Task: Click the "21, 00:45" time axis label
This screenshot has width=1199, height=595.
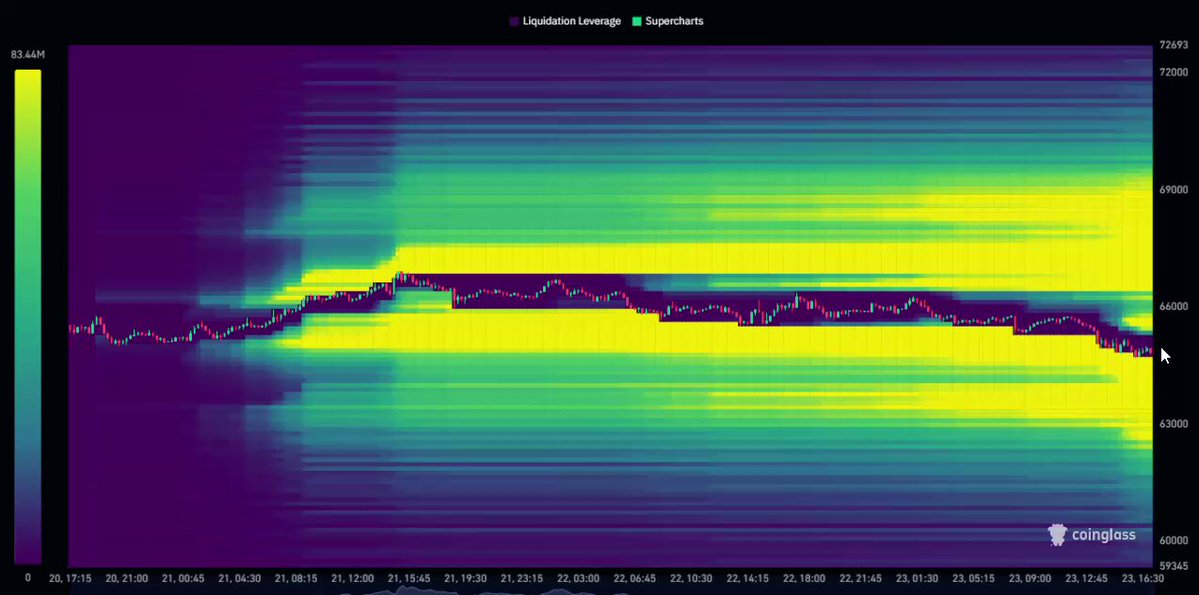Action: pyautogui.click(x=184, y=579)
